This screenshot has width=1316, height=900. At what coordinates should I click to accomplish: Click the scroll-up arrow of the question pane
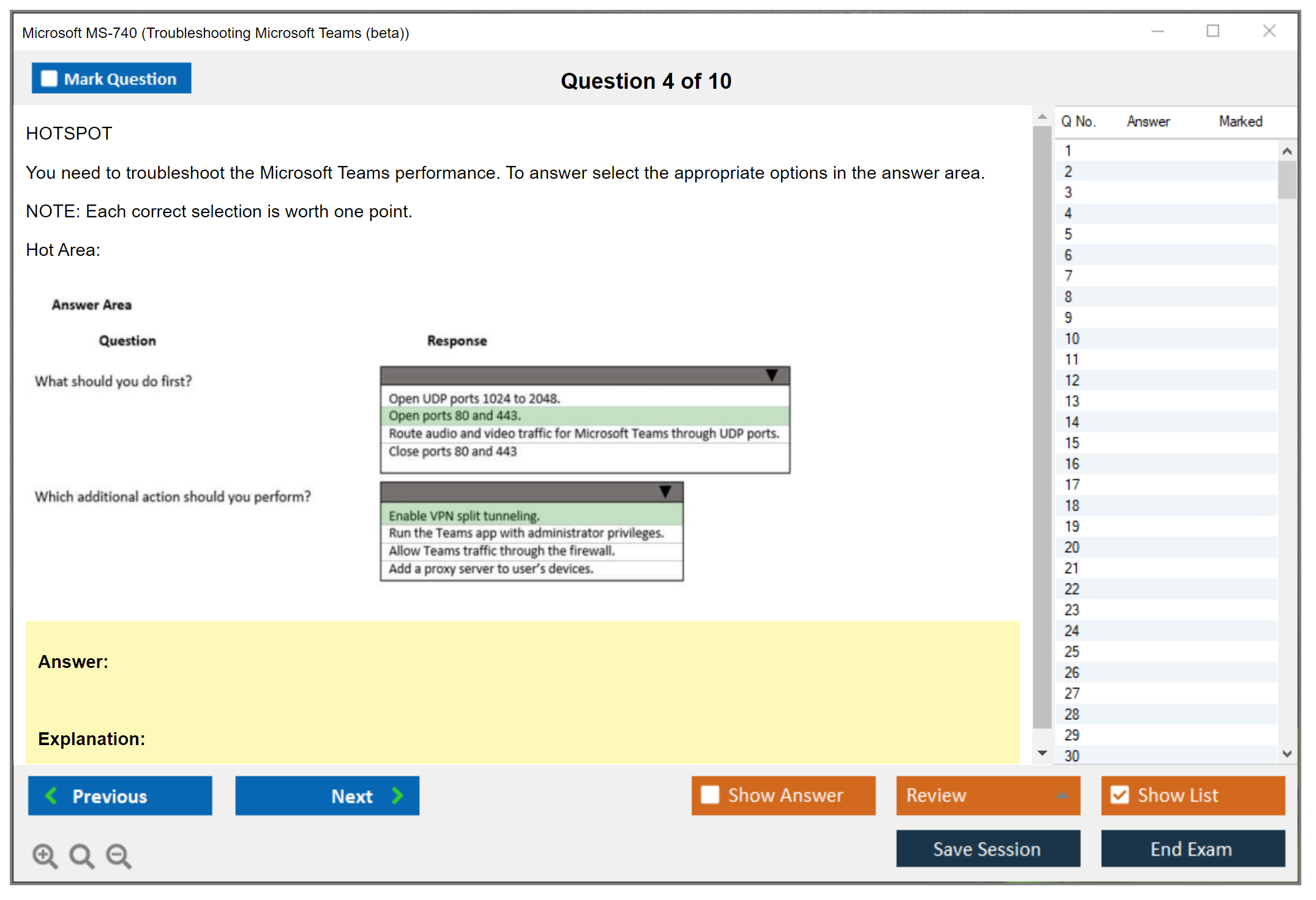pos(1042,116)
